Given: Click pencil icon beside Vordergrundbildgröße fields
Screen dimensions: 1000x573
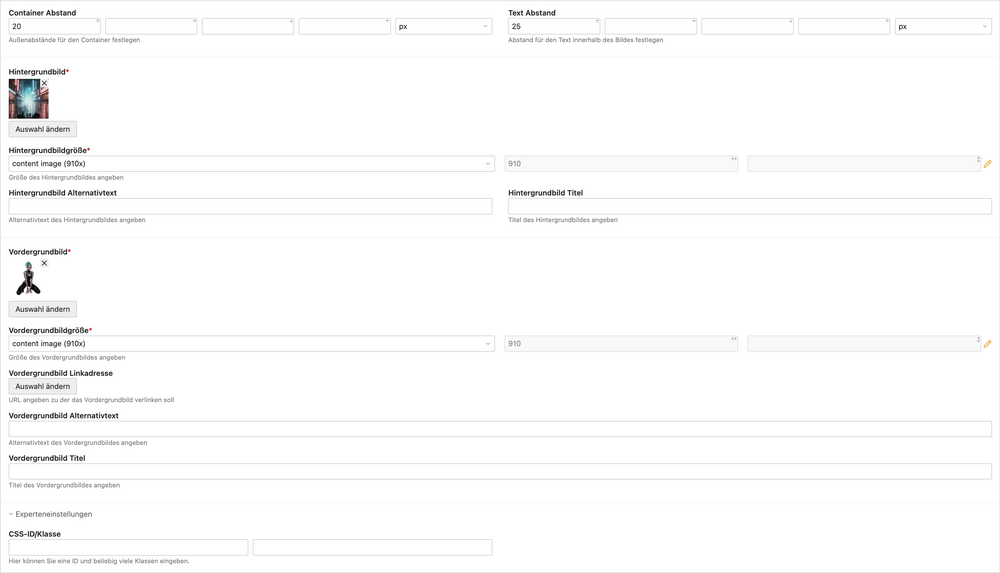Looking at the screenshot, I should [987, 344].
